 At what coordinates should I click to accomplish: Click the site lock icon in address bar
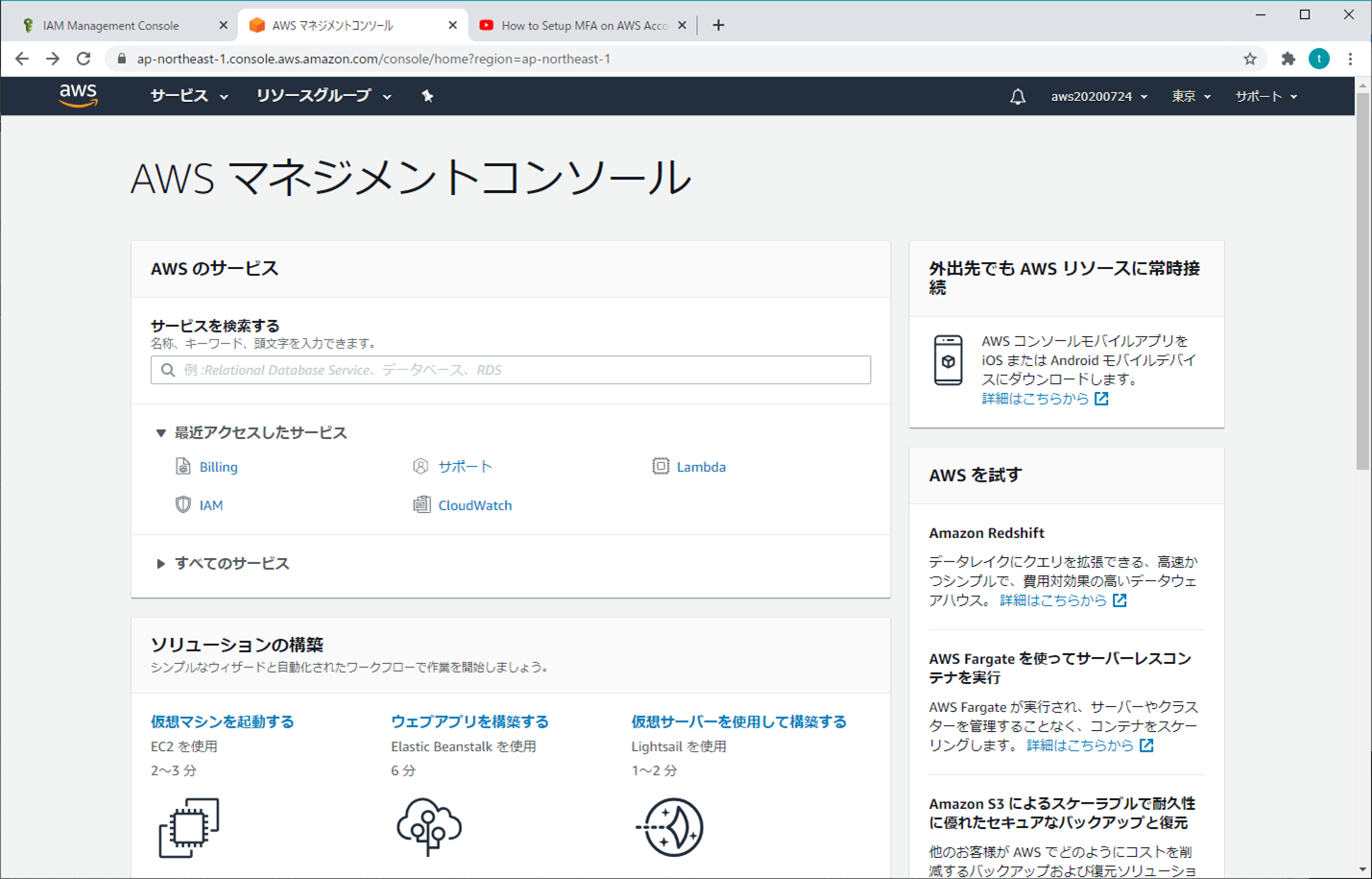point(121,59)
